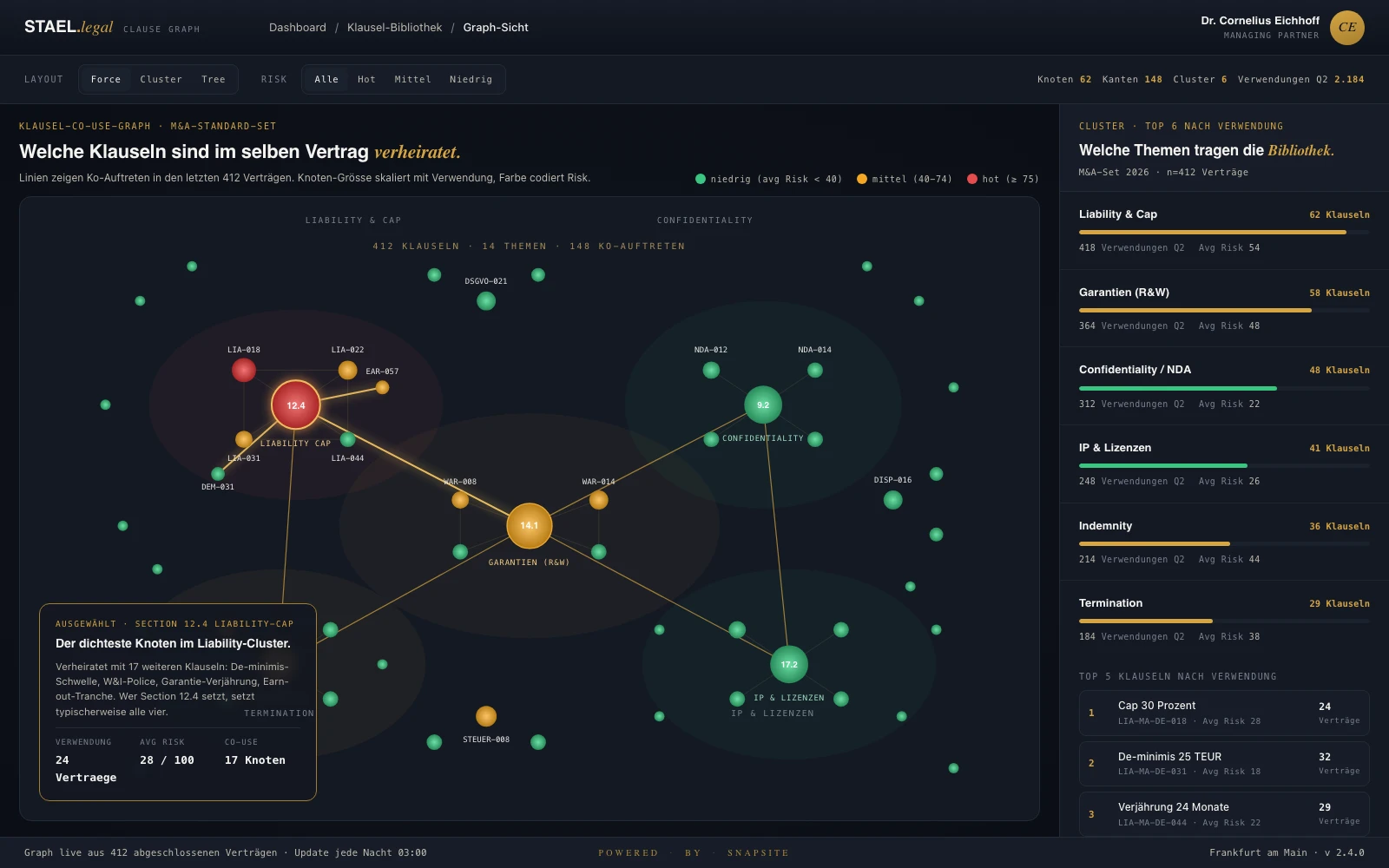Click the Cluster 6 counter
The width and height of the screenshot is (1389, 868).
(1200, 80)
